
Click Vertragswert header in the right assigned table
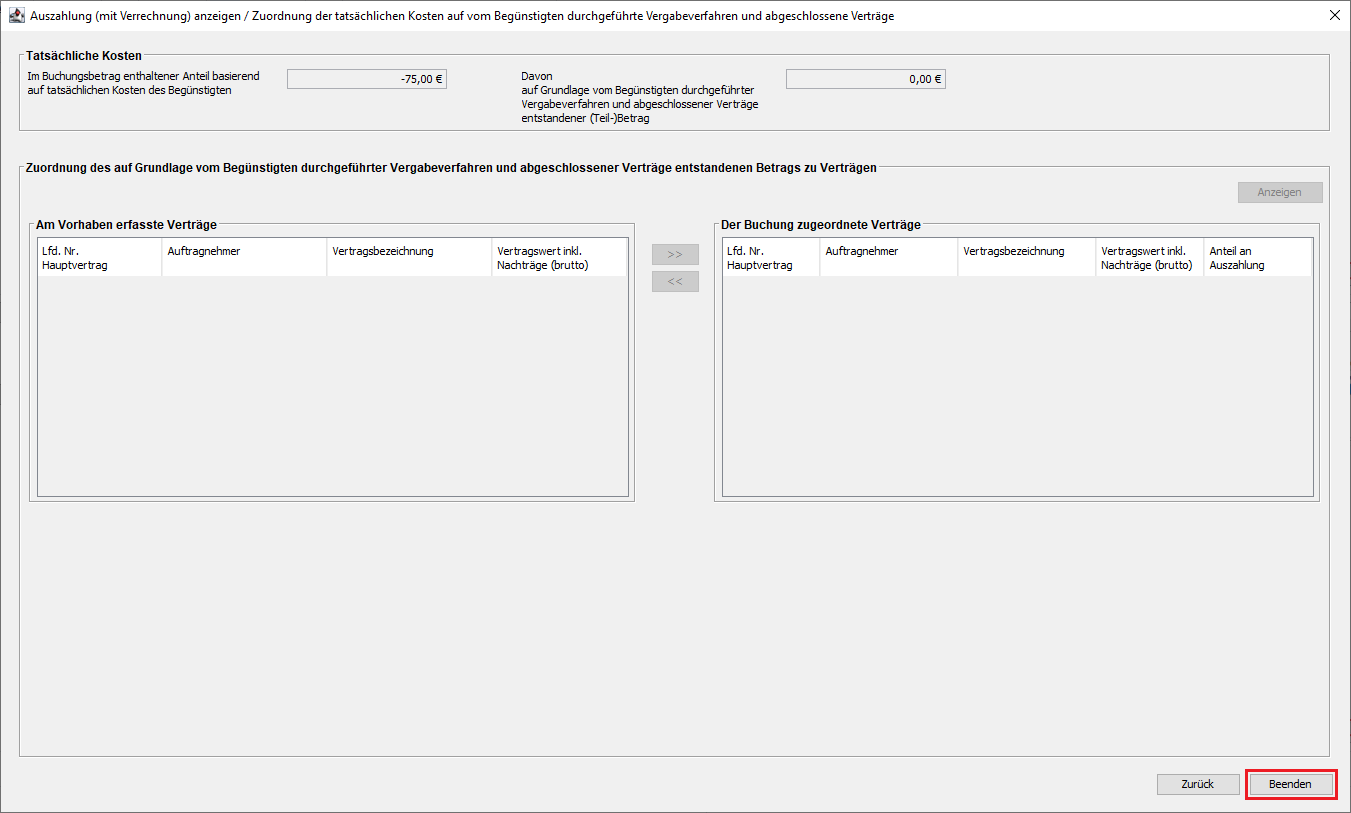[1149, 258]
